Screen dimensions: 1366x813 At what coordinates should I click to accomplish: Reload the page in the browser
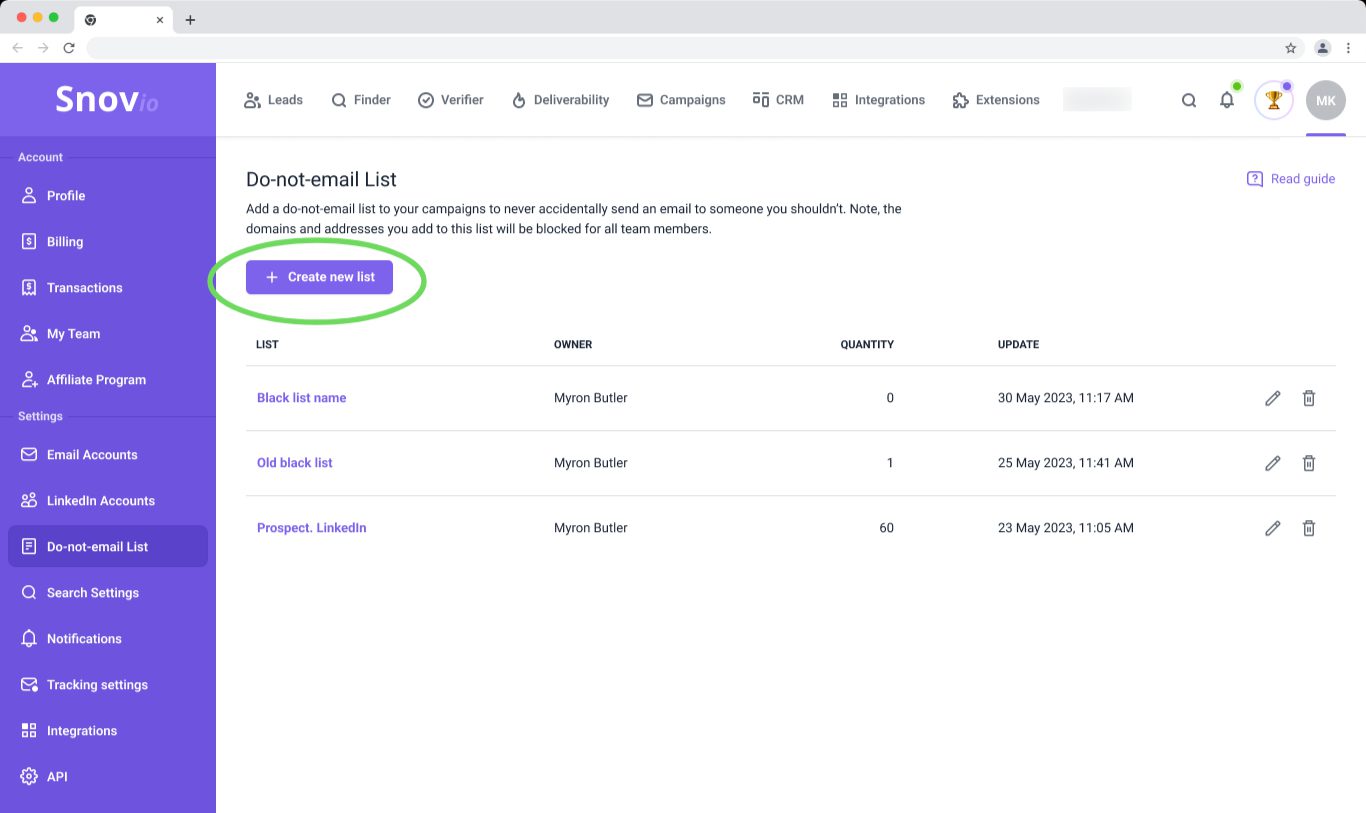pos(69,48)
